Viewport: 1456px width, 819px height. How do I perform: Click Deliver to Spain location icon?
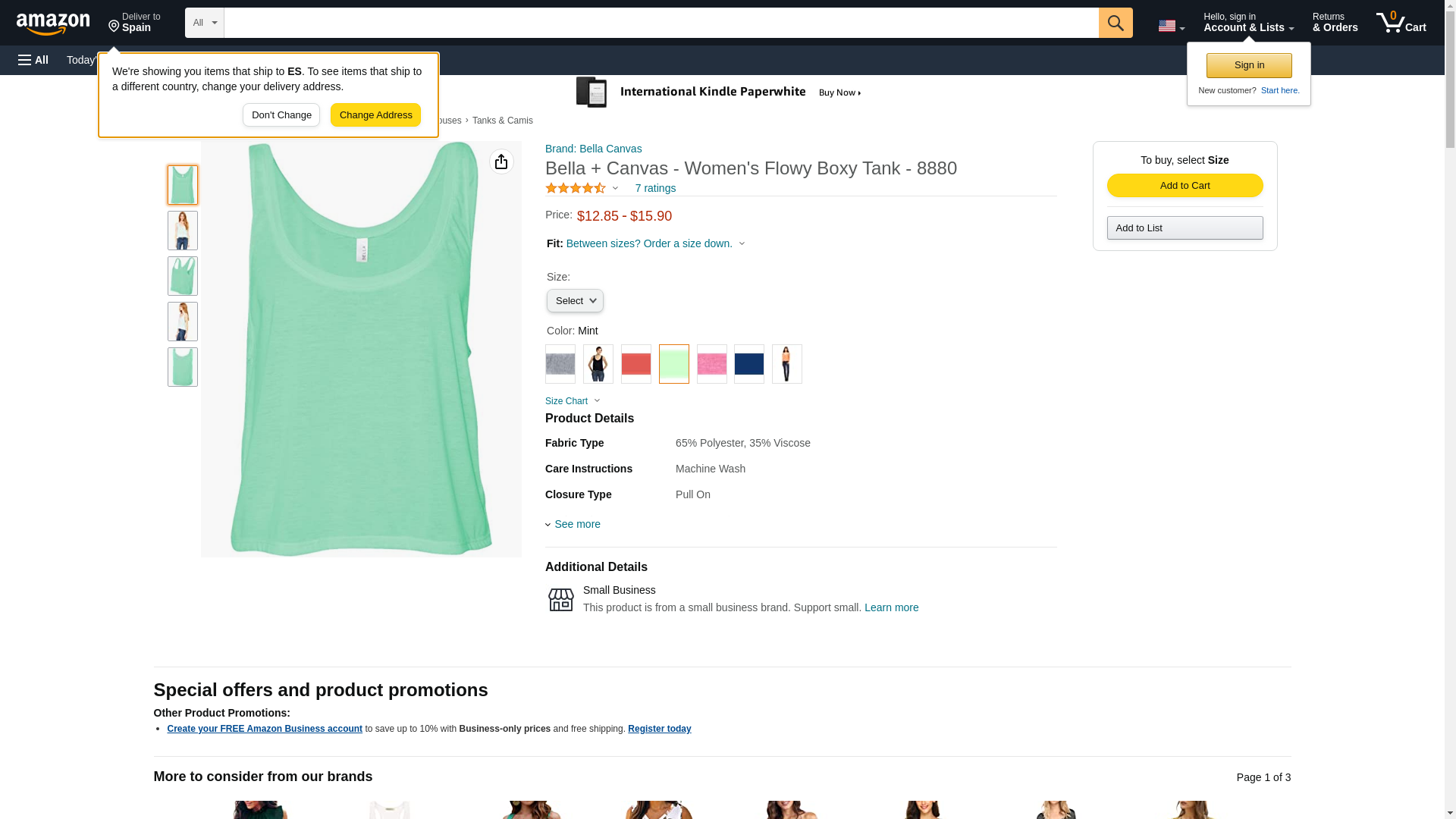point(114,27)
